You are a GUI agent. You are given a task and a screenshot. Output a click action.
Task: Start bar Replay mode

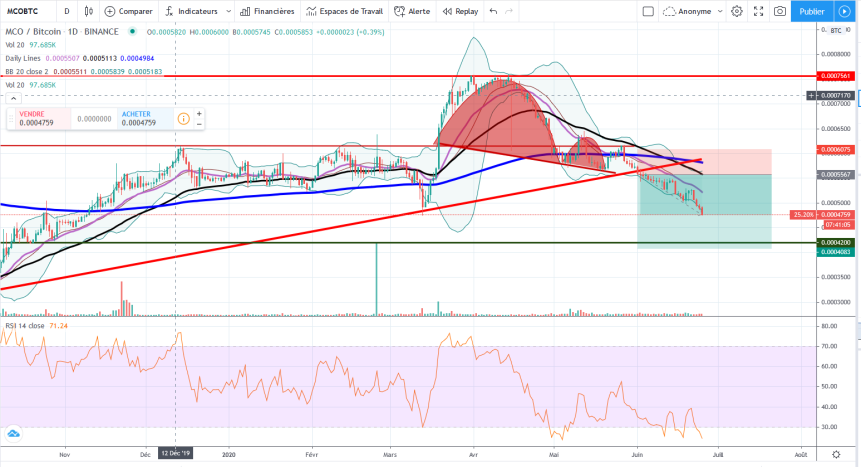(460, 11)
